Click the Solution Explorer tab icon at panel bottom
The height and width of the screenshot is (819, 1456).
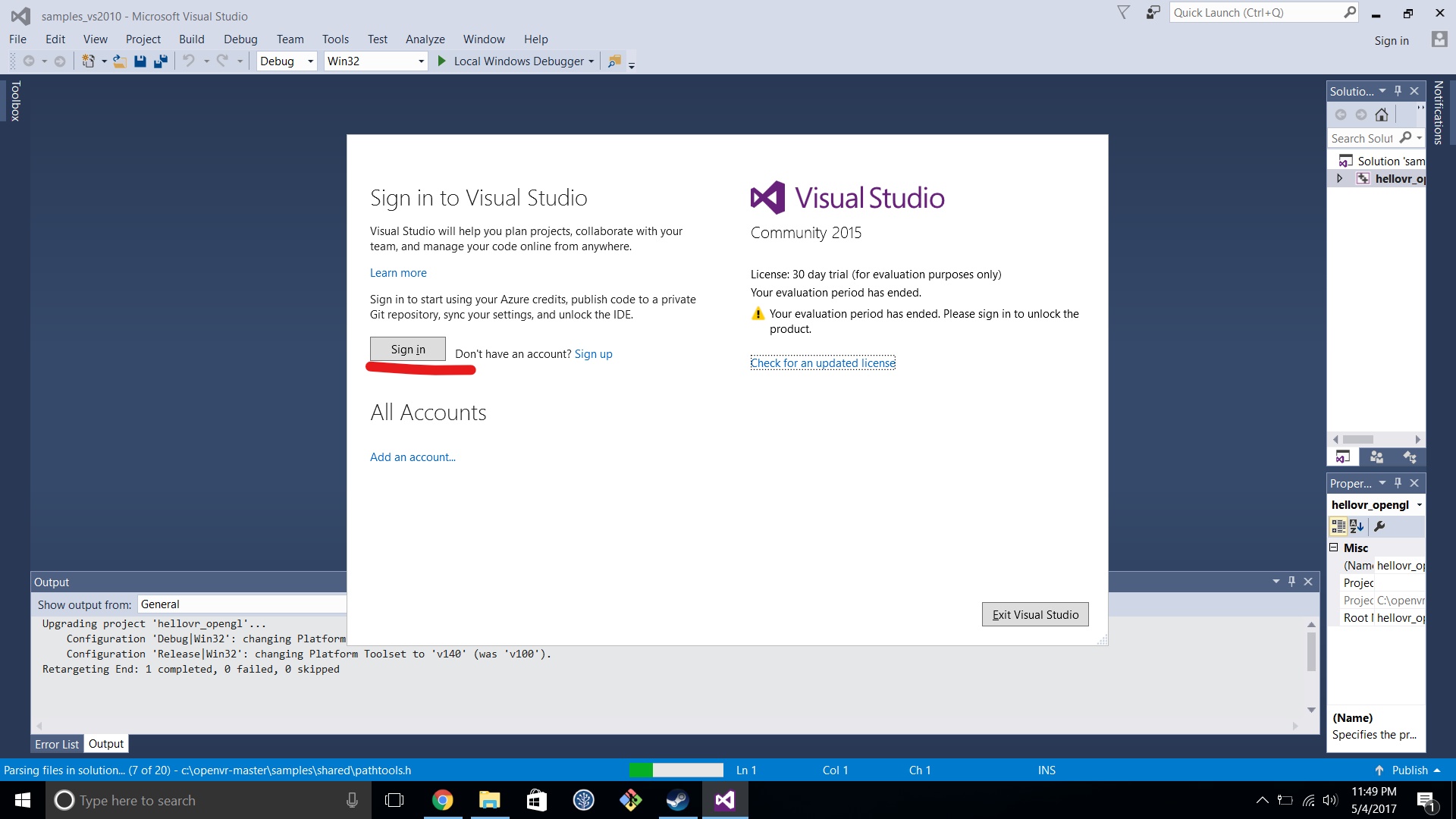[x=1343, y=457]
